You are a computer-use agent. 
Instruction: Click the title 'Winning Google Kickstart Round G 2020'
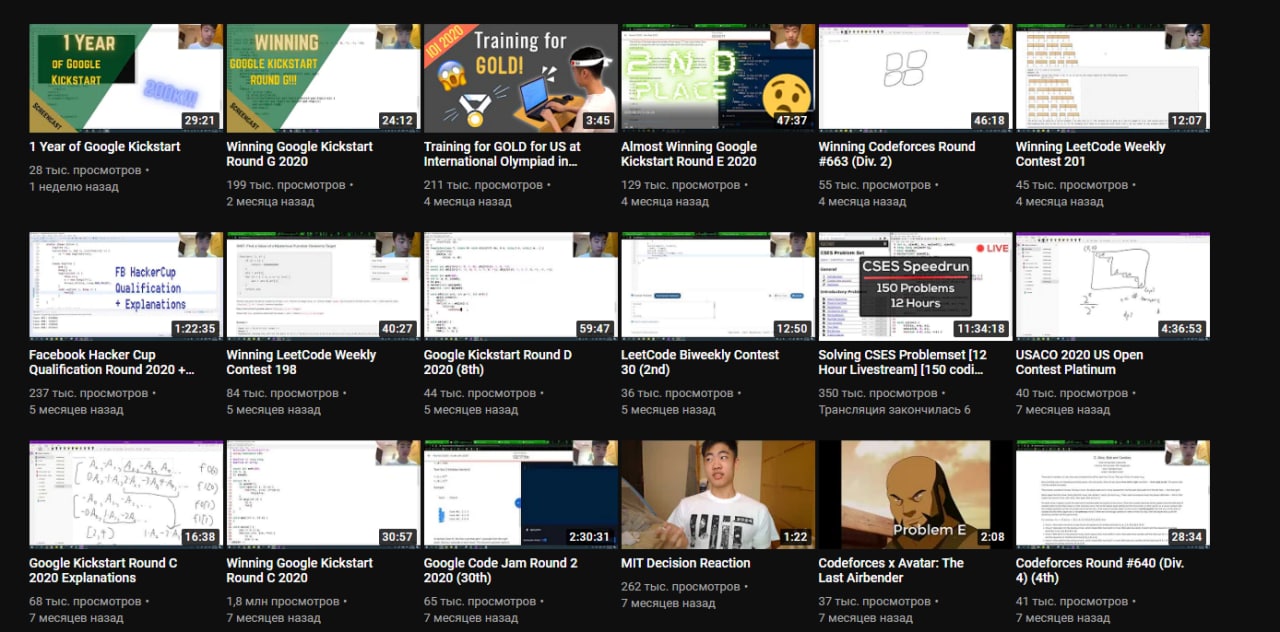pos(300,154)
